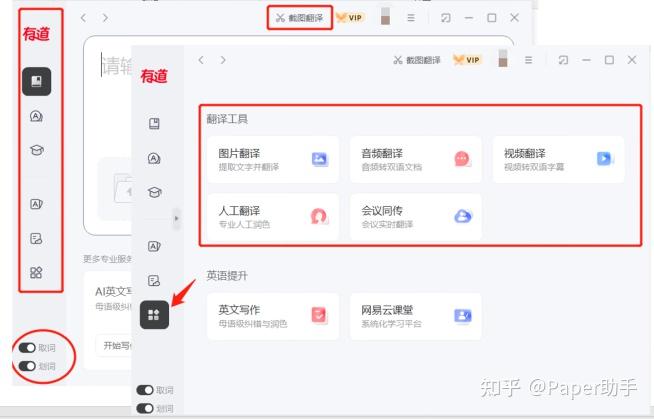This screenshot has width=654, height=419.
Task: Select active apps grid icon in front window
Action: point(154,315)
